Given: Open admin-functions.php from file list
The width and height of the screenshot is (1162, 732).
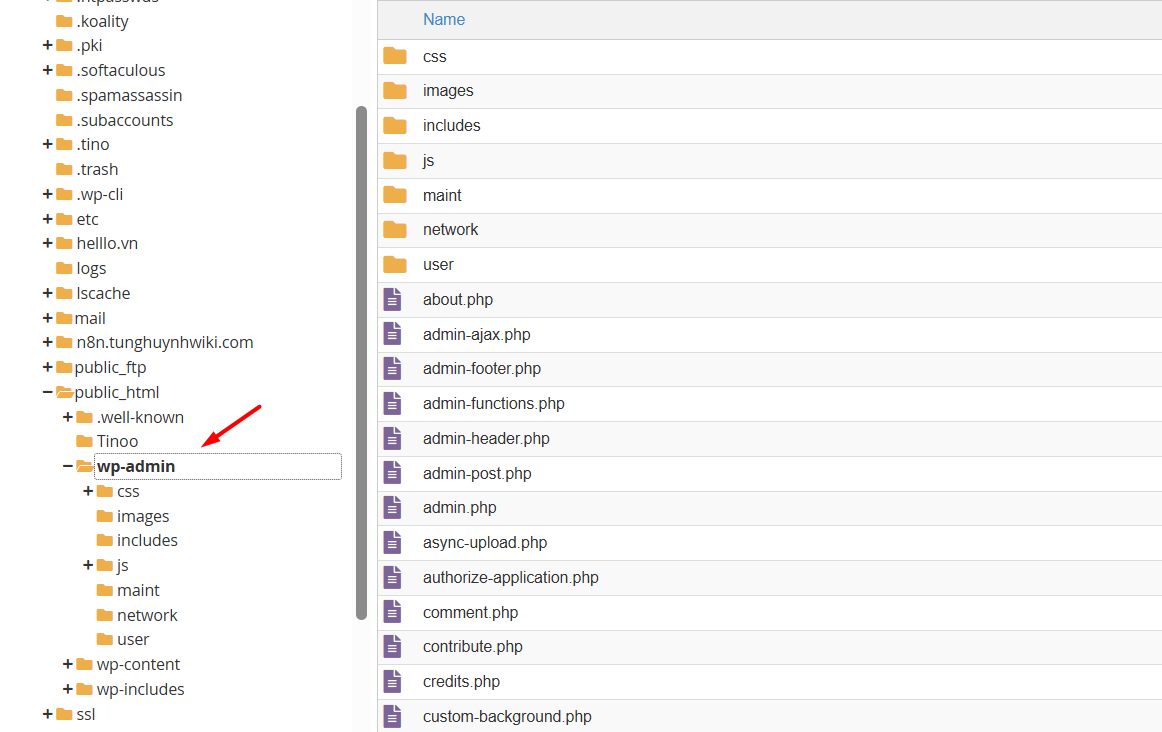Looking at the screenshot, I should [493, 404].
